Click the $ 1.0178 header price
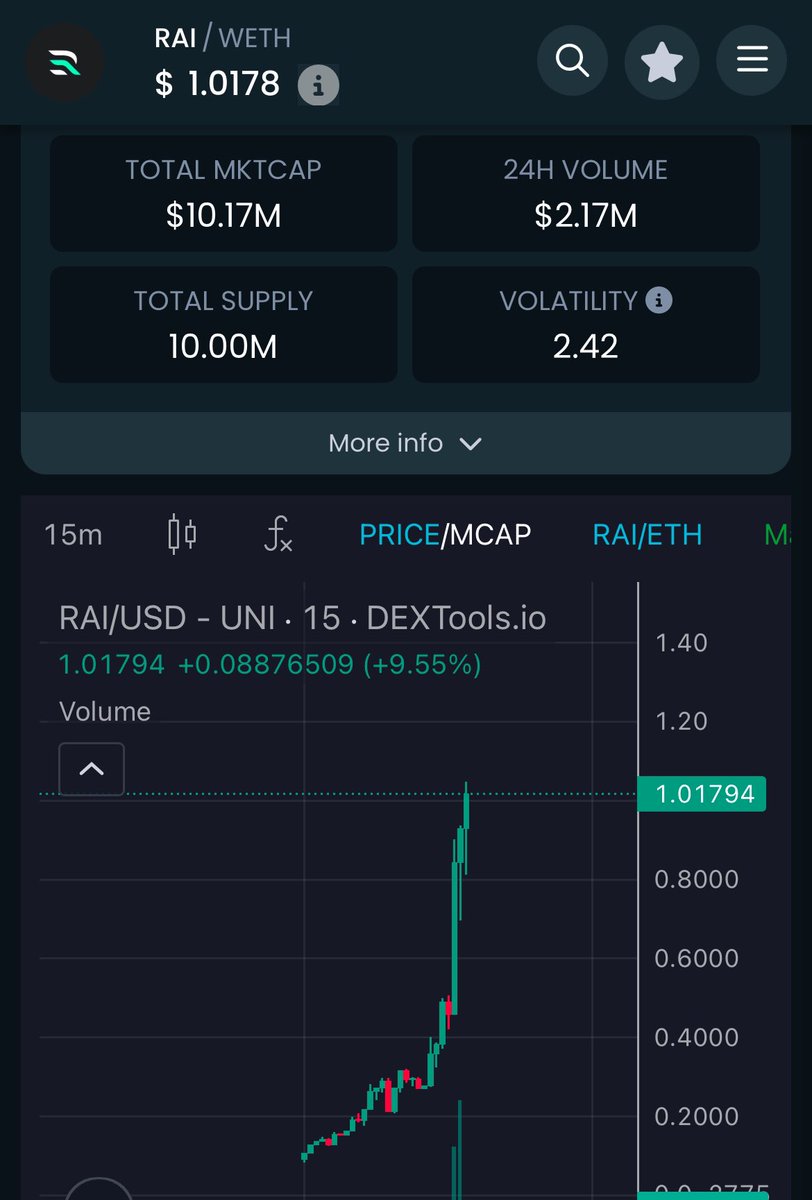The height and width of the screenshot is (1200, 812). 217,84
